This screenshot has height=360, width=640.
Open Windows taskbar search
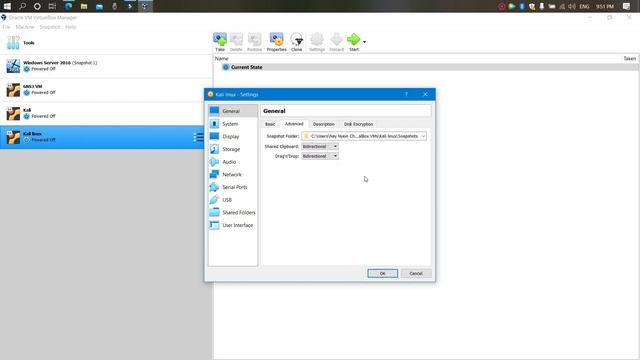point(22,6)
